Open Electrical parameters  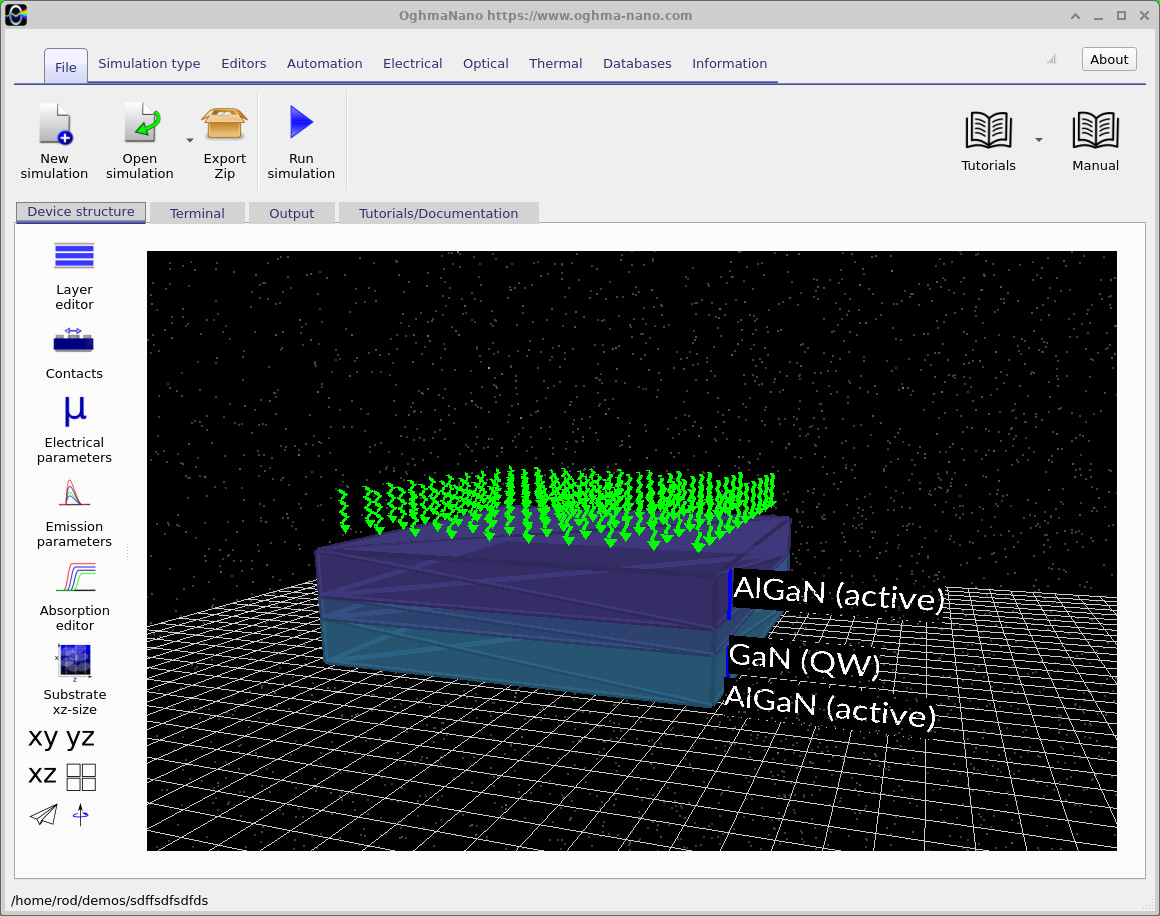tap(74, 430)
